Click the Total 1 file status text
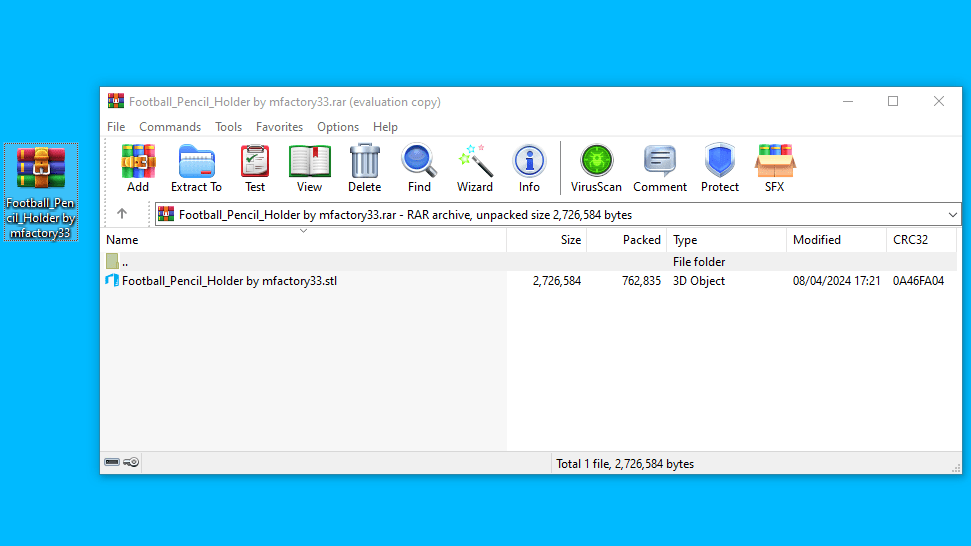Screen dimensions: 971x546 click(x=625, y=464)
